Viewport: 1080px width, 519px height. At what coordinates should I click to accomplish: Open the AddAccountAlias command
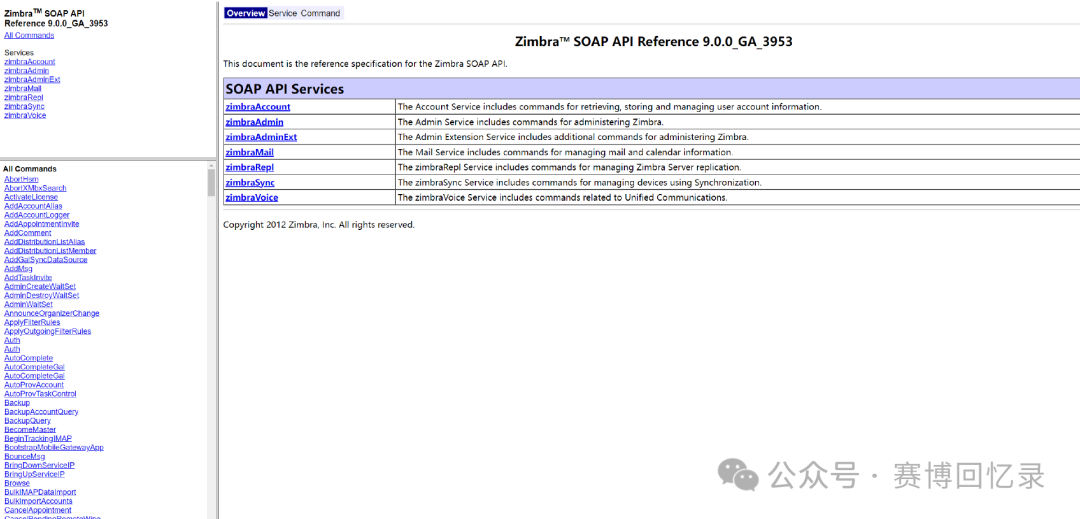33,206
